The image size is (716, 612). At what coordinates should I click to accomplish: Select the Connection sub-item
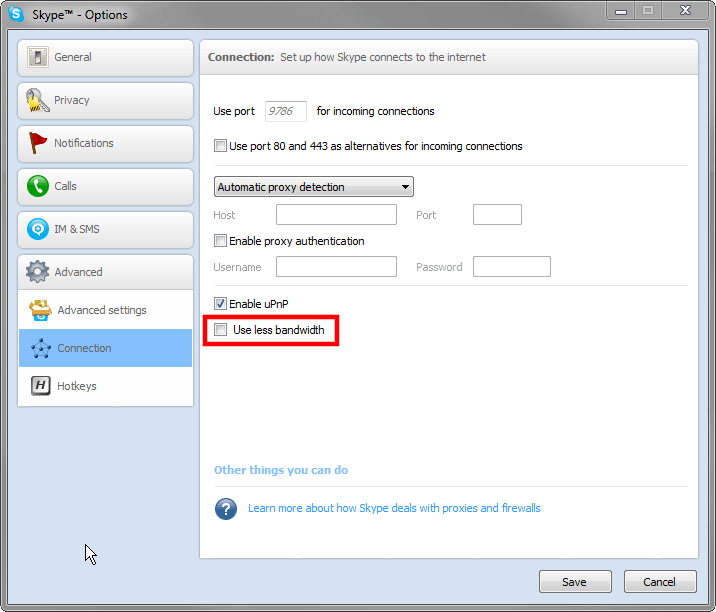(x=85, y=348)
